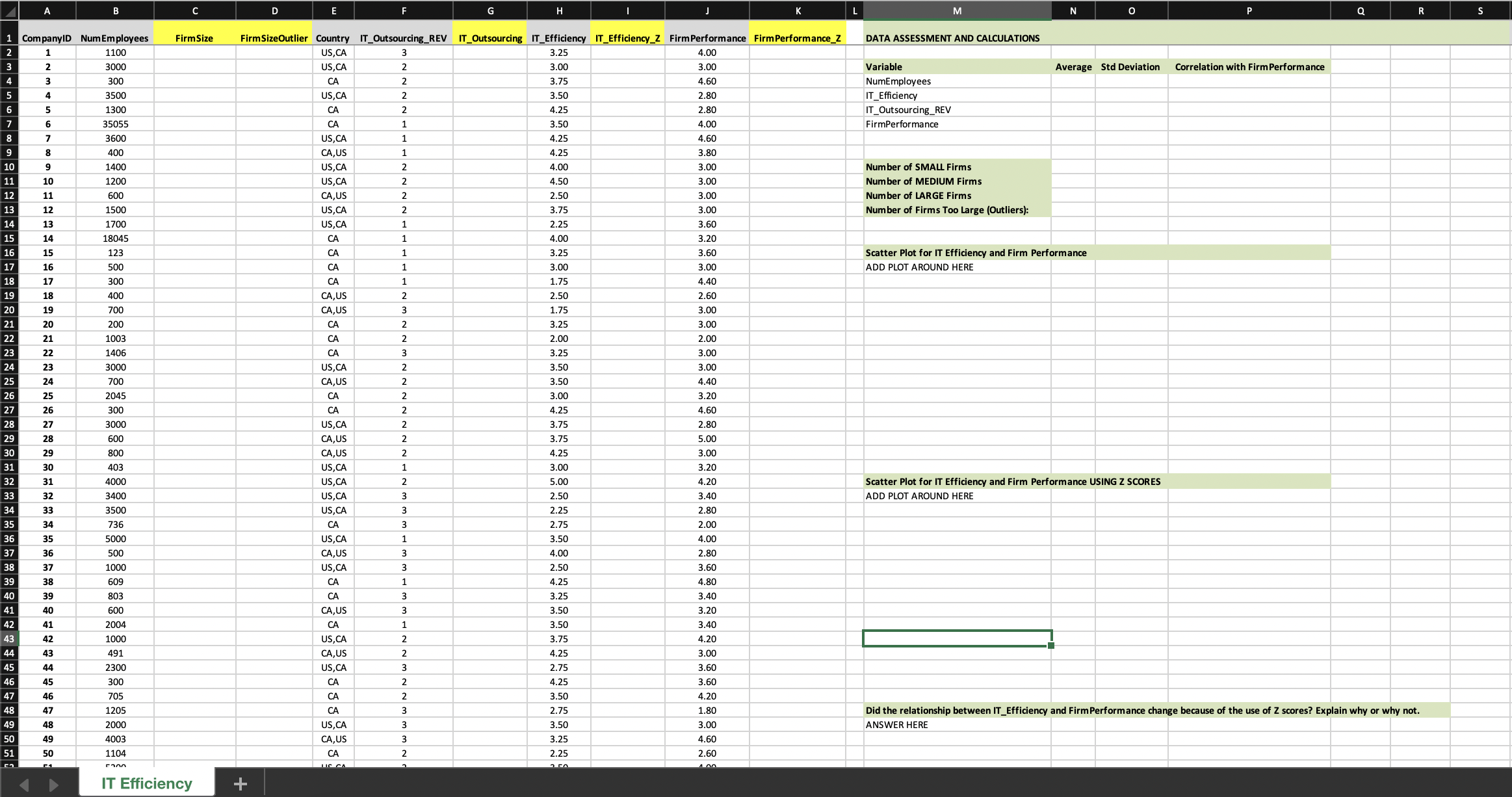Click the yellow FirmSize header cell
The image size is (1512, 797).
coord(194,38)
